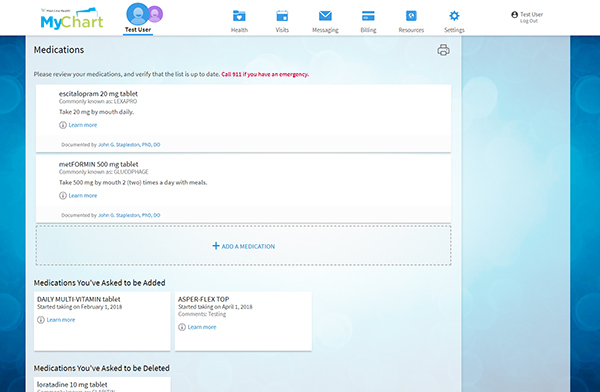Click Started taking on April 1, 2018
The height and width of the screenshot is (392, 600).
coord(215,307)
